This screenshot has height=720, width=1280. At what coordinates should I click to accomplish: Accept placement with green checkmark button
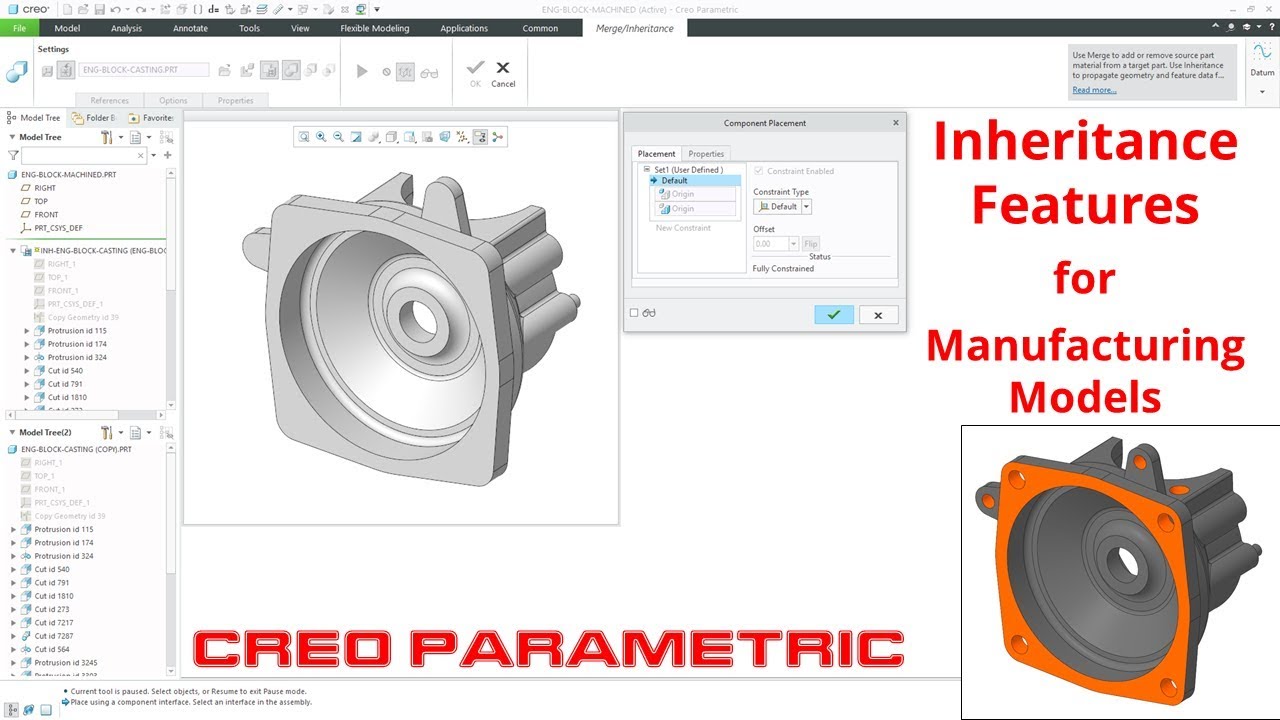(834, 315)
